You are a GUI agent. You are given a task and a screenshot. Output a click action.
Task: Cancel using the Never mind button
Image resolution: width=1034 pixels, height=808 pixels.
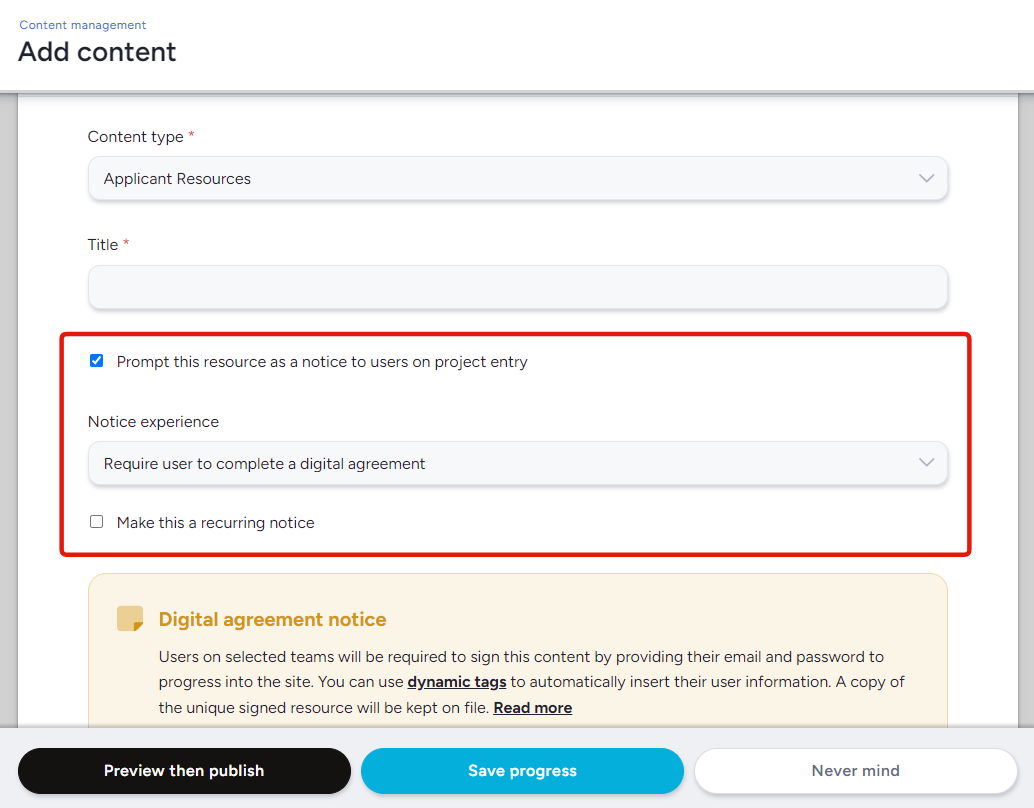click(x=855, y=771)
